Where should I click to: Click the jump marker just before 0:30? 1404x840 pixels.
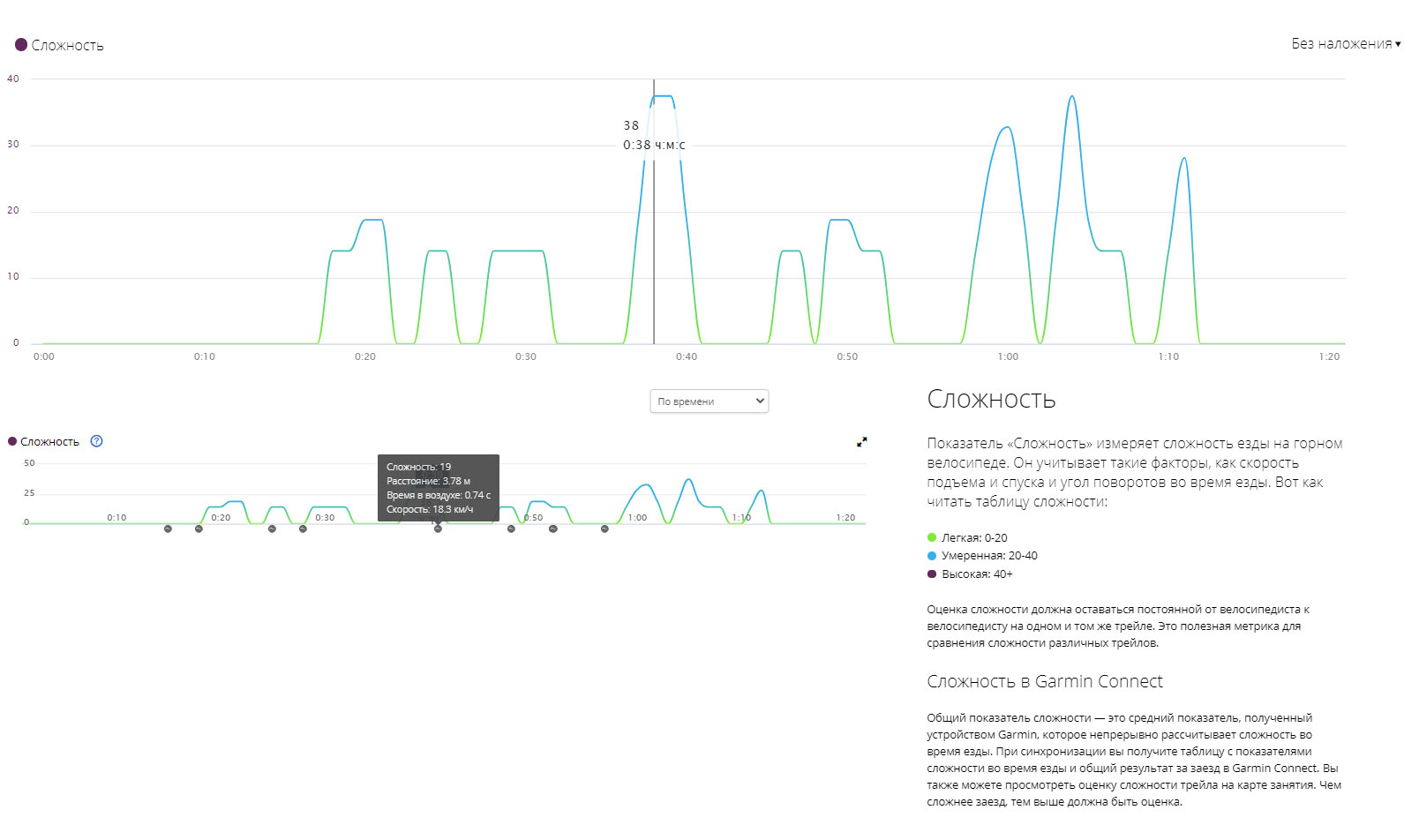click(x=303, y=529)
